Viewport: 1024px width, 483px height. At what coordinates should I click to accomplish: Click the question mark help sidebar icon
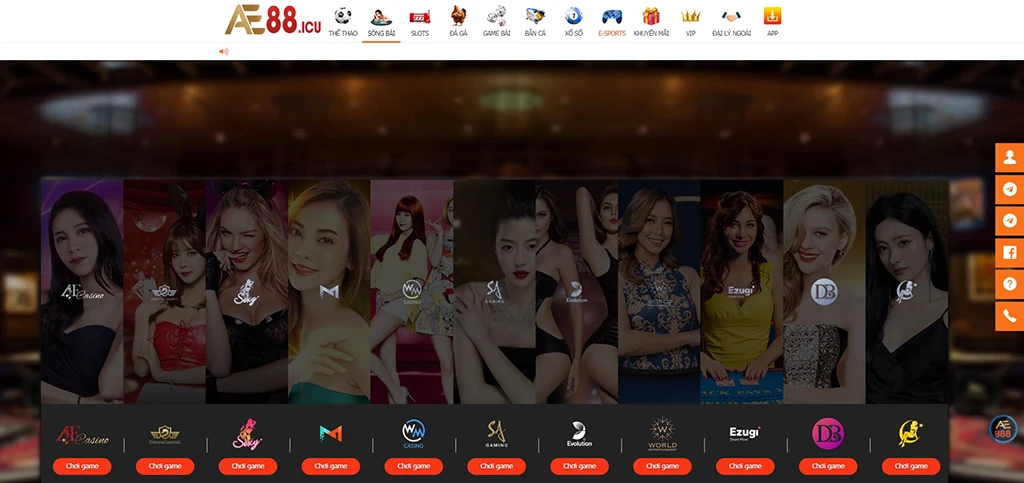[x=1009, y=284]
